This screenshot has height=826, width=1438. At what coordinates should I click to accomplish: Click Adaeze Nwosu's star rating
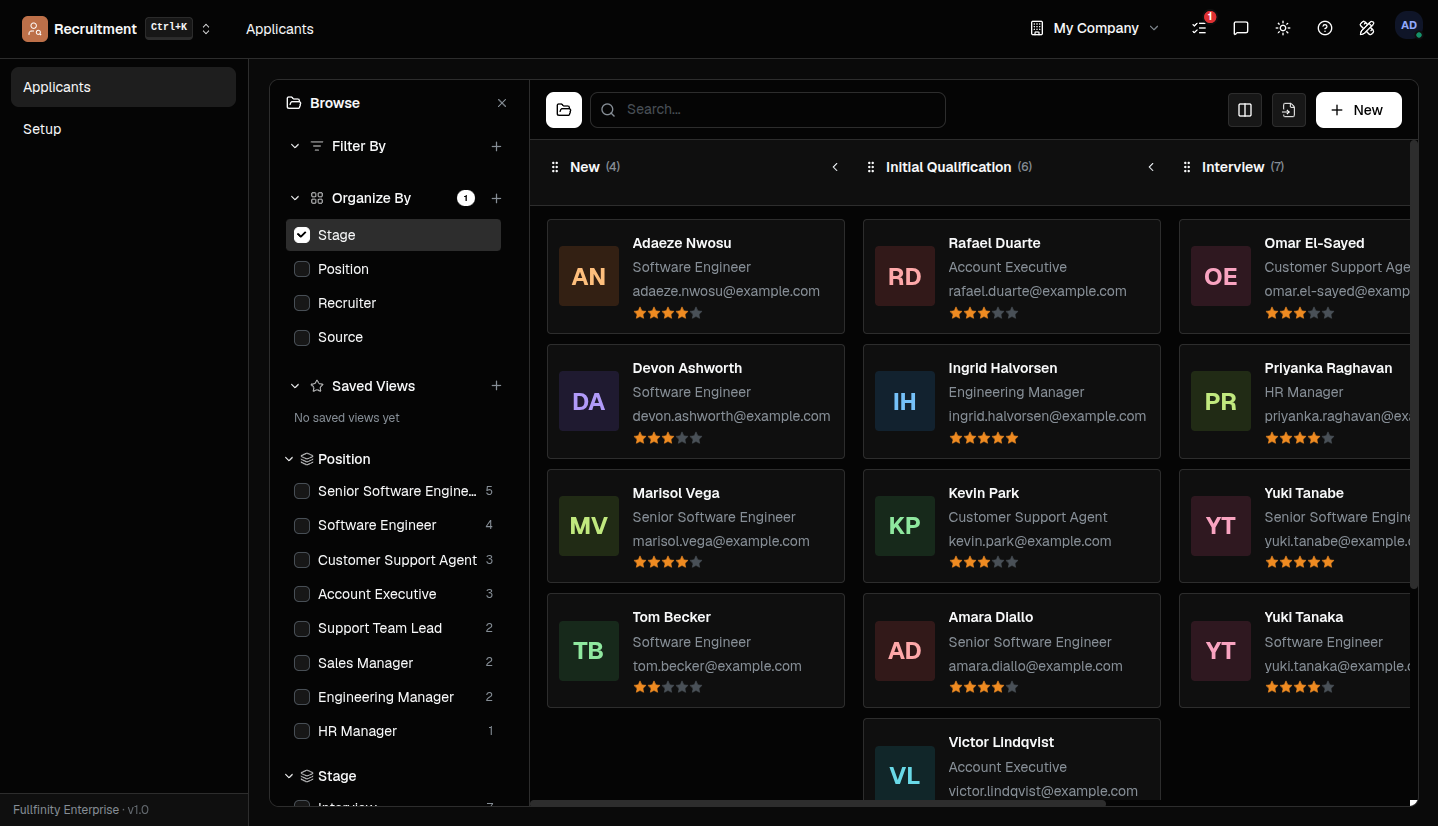tap(668, 313)
